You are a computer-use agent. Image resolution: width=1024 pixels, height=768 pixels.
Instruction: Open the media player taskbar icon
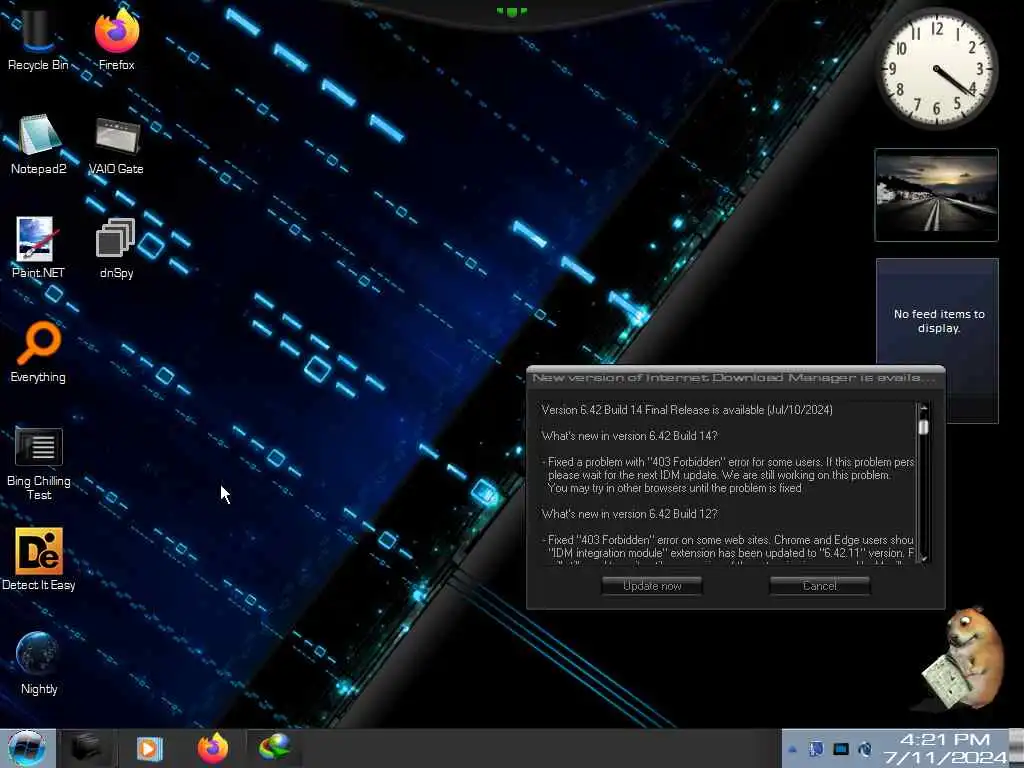[x=150, y=748]
